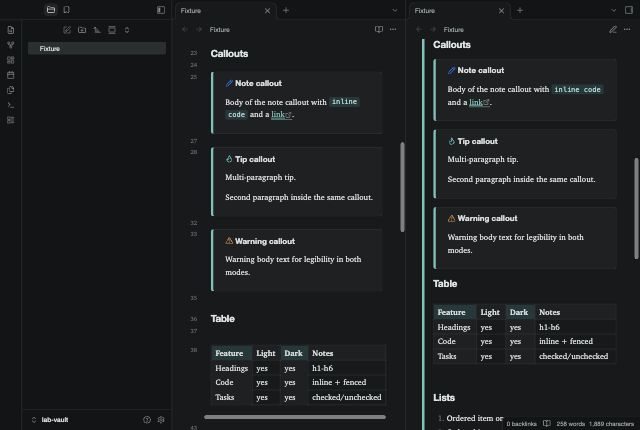
Task: Open tab list dropdown in right pane
Action: (x=613, y=10)
